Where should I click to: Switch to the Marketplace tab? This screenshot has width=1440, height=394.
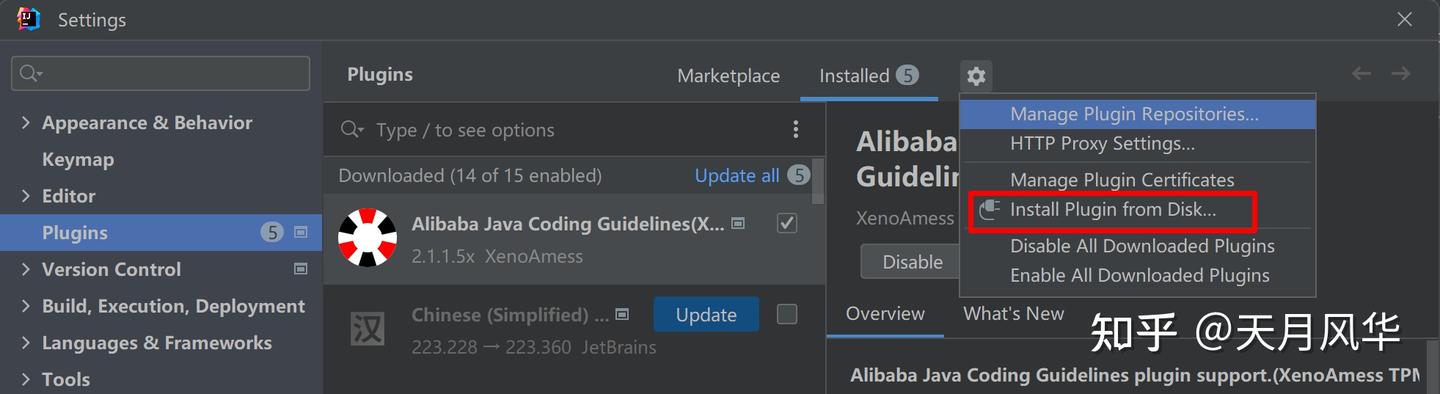pyautogui.click(x=728, y=76)
